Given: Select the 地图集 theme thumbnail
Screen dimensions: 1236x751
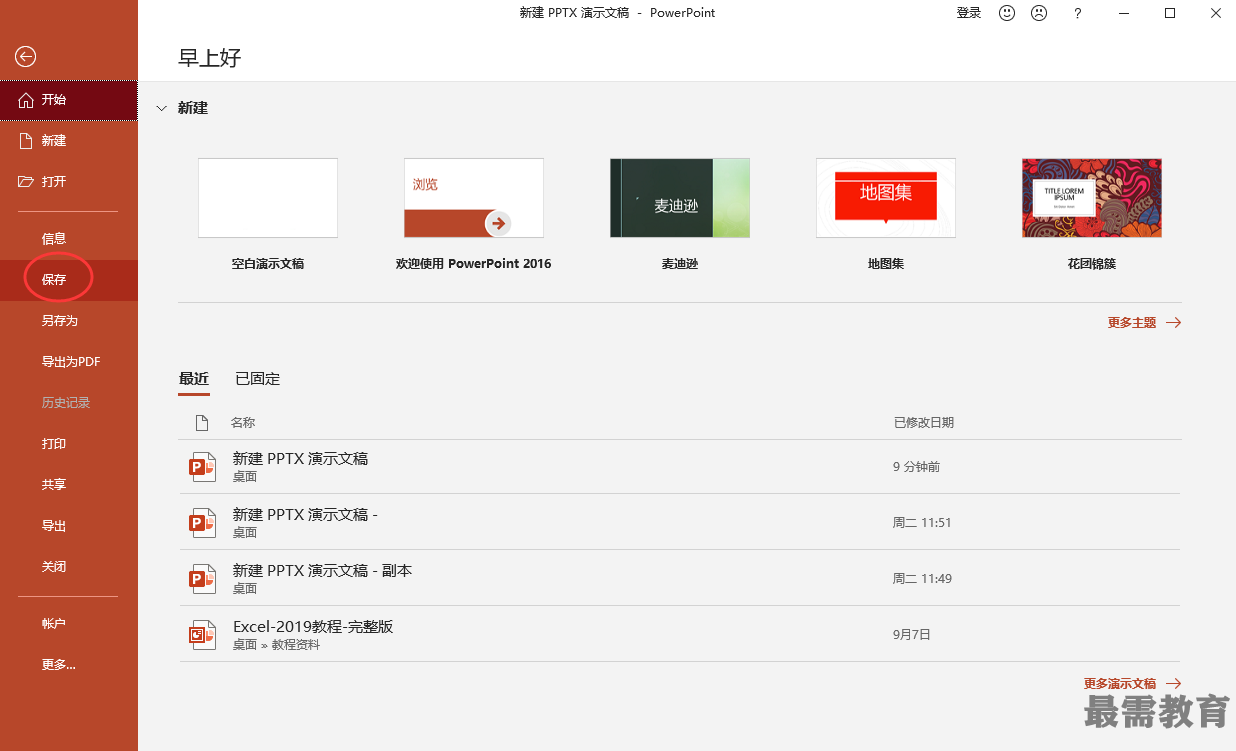Looking at the screenshot, I should [886, 198].
